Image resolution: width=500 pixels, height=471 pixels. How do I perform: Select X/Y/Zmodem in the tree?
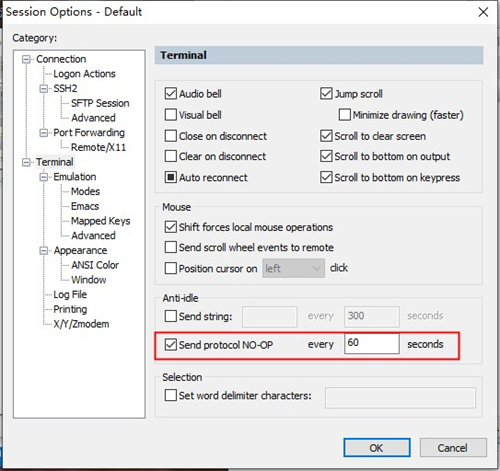pyautogui.click(x=81, y=324)
